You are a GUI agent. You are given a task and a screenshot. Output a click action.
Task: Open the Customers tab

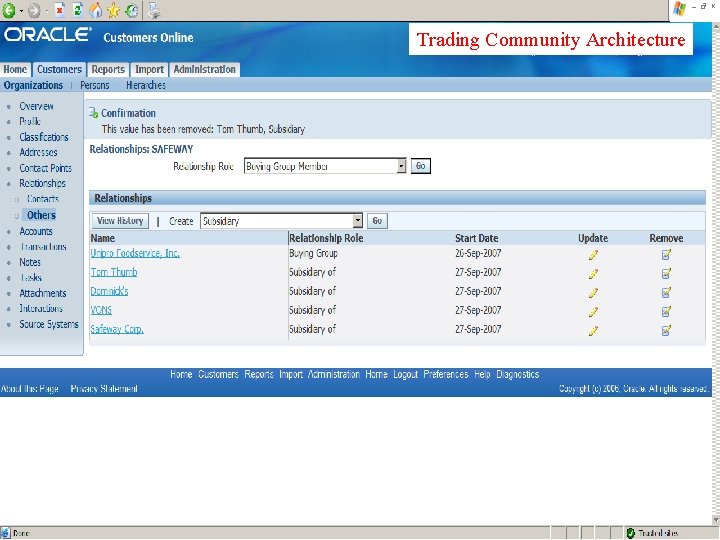tap(59, 69)
